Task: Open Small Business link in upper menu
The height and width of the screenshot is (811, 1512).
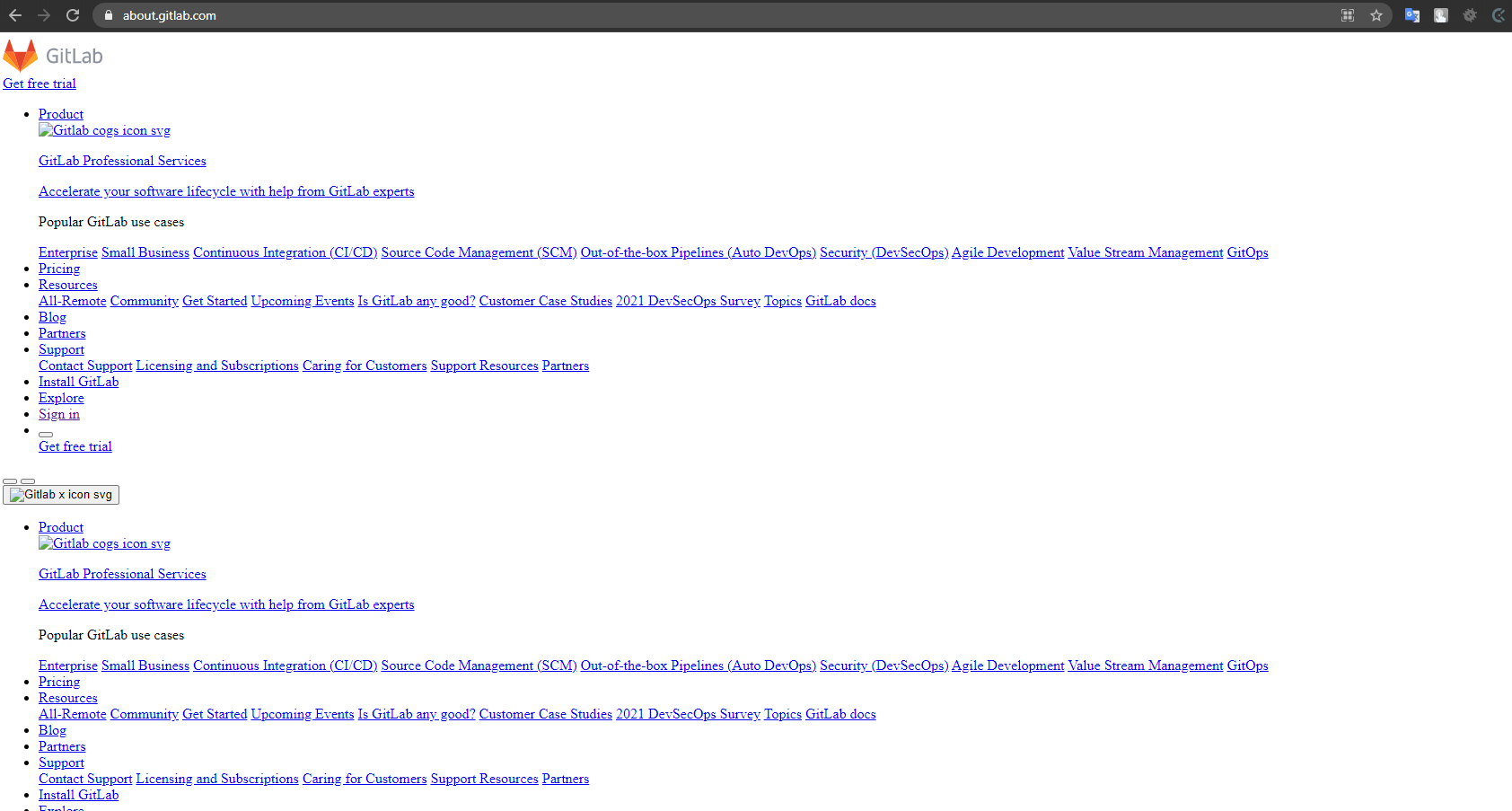Action: click(x=145, y=252)
